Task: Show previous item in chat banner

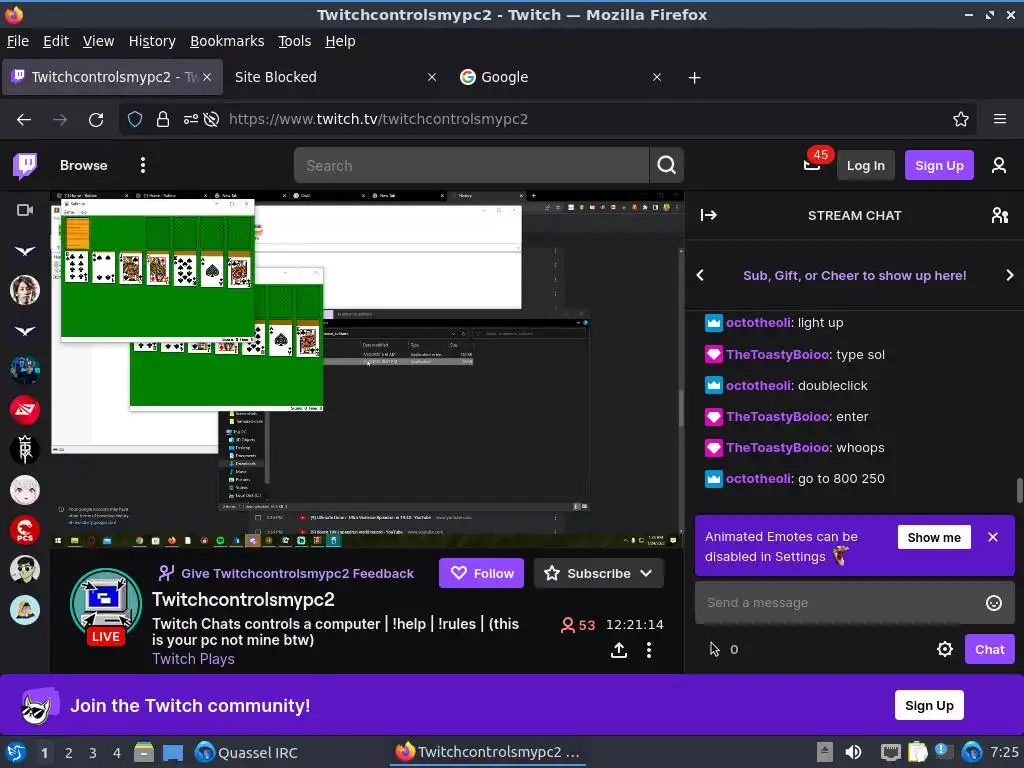Action: [x=700, y=276]
